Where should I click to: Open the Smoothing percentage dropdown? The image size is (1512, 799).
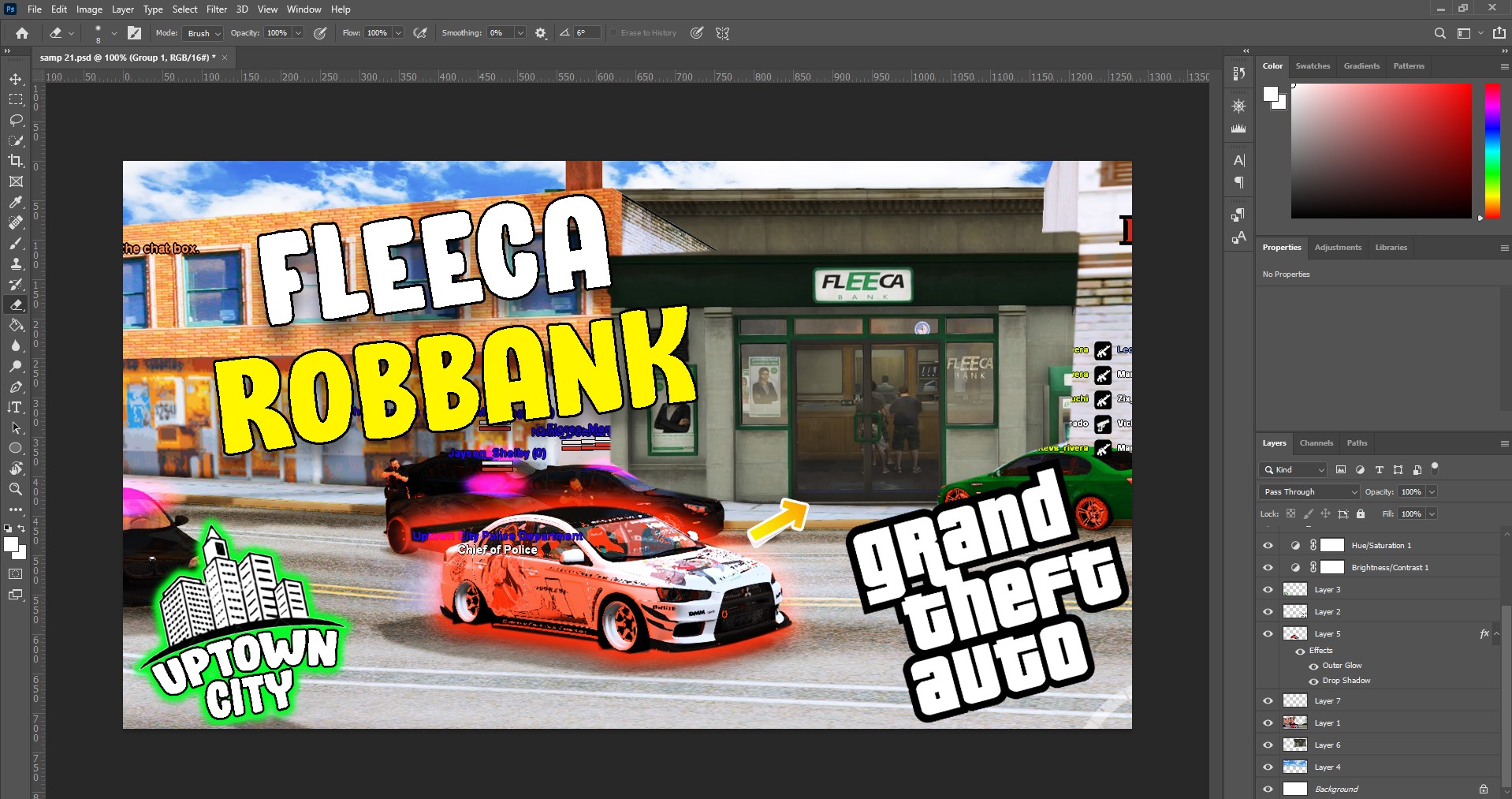pos(520,33)
